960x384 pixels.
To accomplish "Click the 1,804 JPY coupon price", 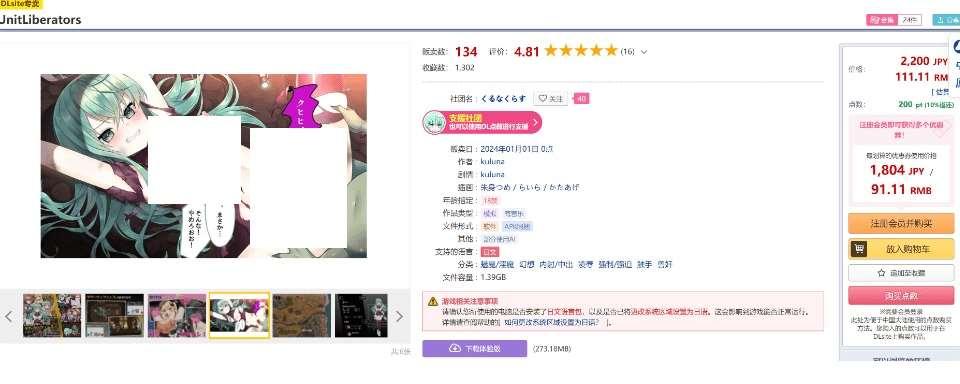I will pyautogui.click(x=896, y=171).
